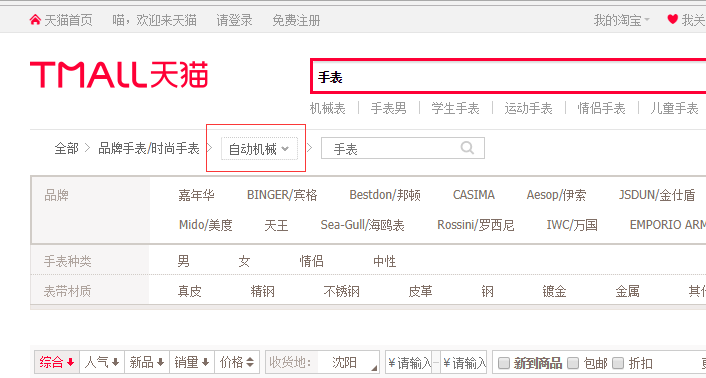This screenshot has height=378, width=706.
Task: Select the 情侣手表 suggested search
Action: point(602,108)
